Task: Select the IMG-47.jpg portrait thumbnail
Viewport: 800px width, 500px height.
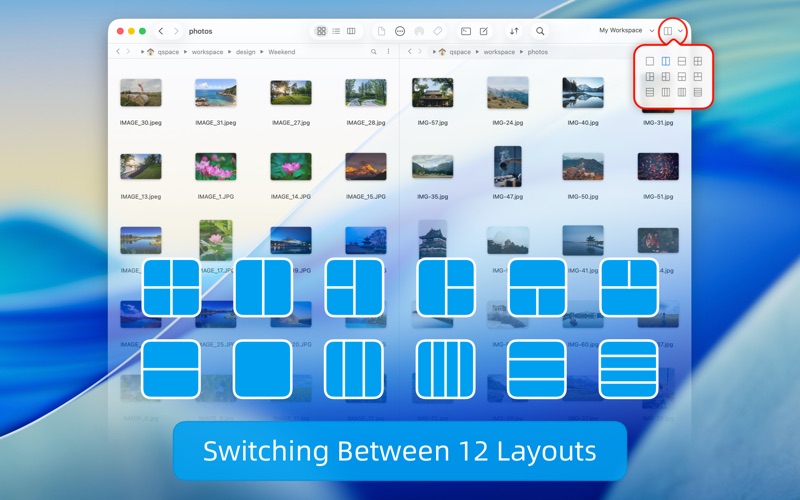Action: tap(508, 166)
